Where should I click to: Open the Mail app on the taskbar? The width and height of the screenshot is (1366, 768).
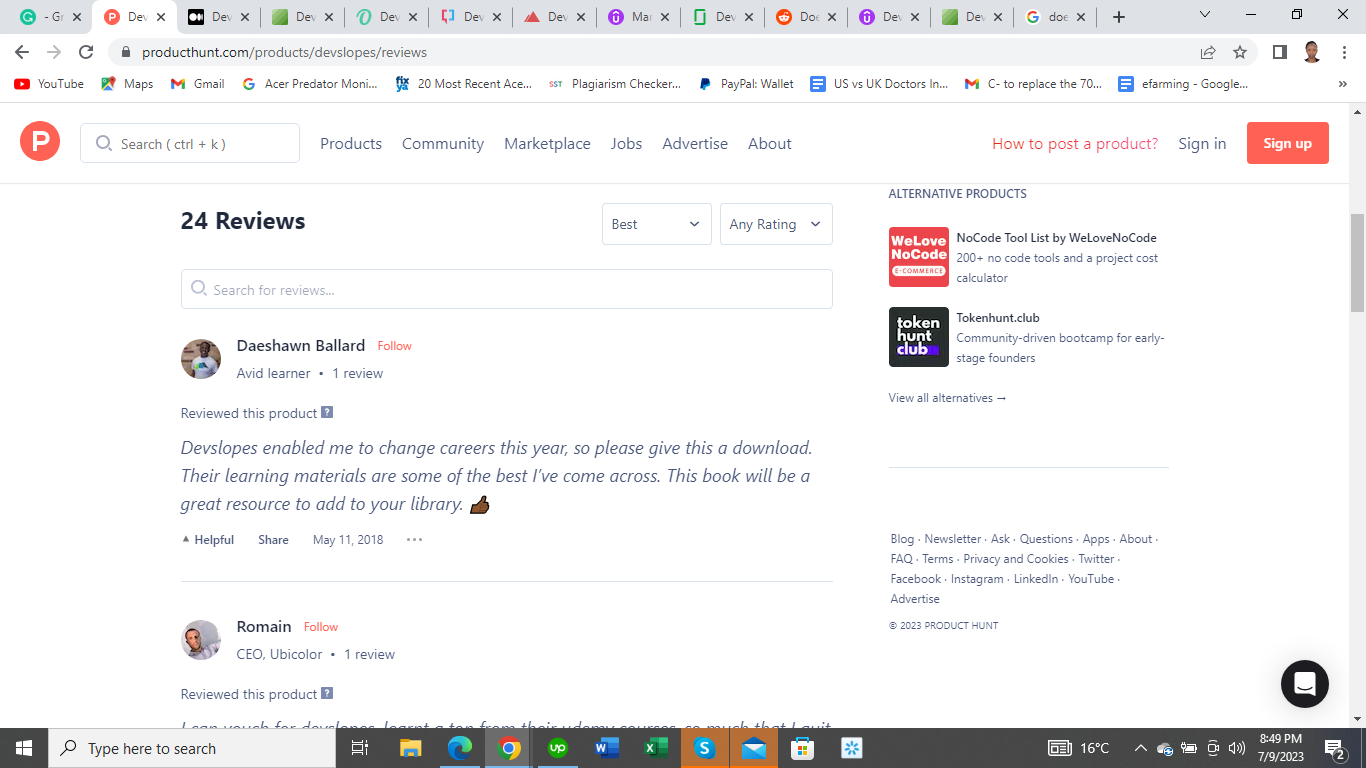tap(754, 748)
